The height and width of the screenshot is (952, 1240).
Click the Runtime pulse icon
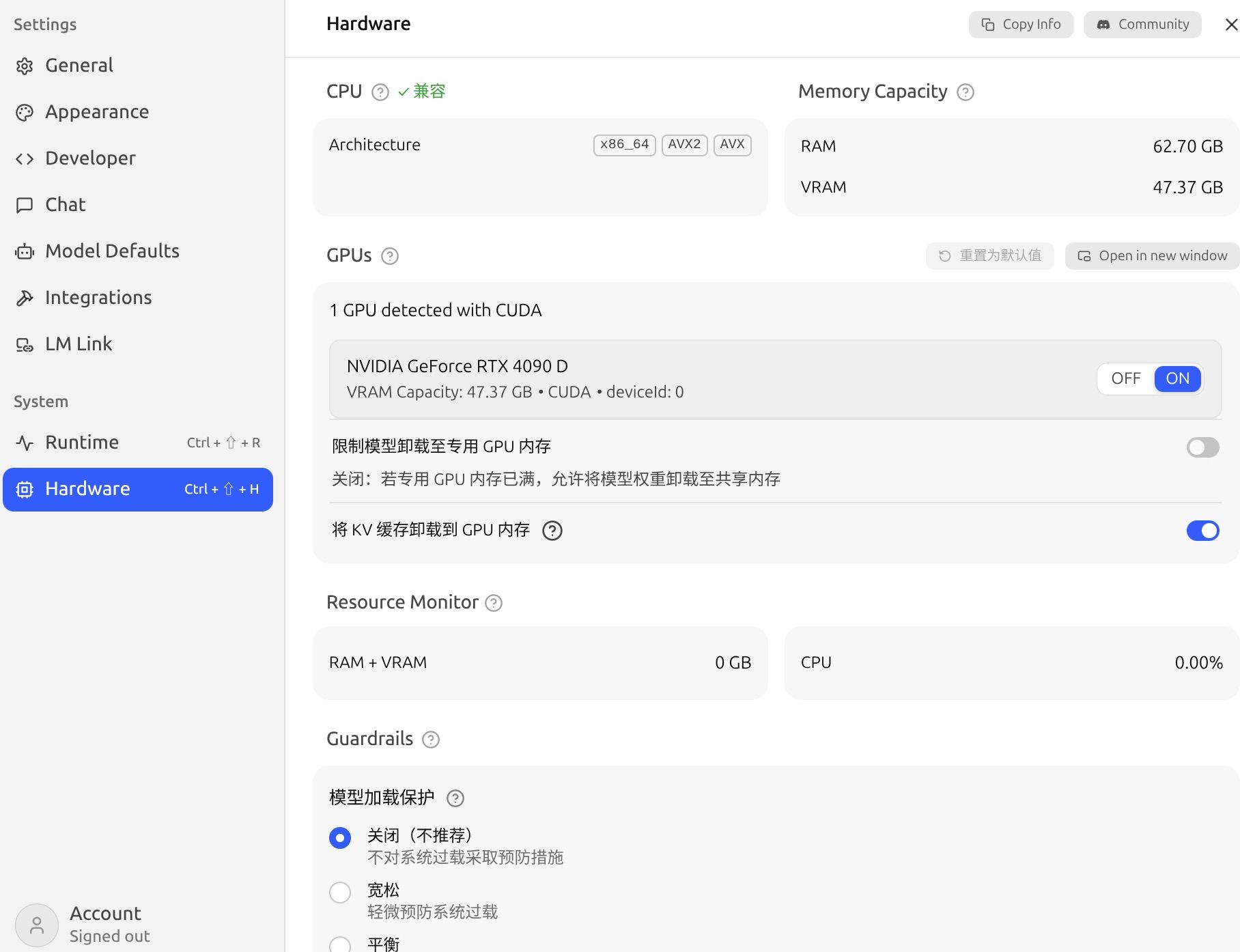[25, 443]
